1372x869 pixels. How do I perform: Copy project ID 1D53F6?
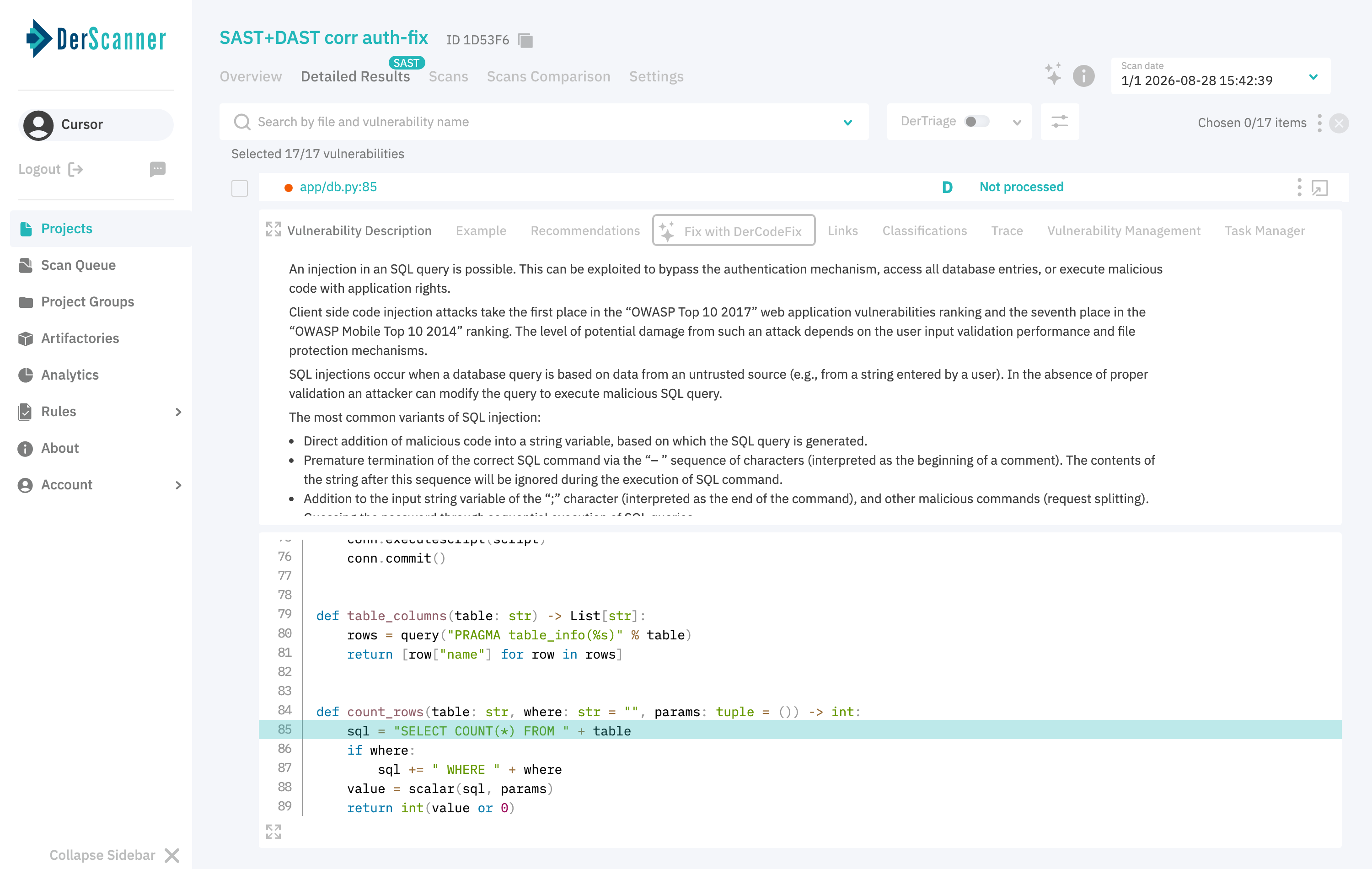click(x=525, y=40)
